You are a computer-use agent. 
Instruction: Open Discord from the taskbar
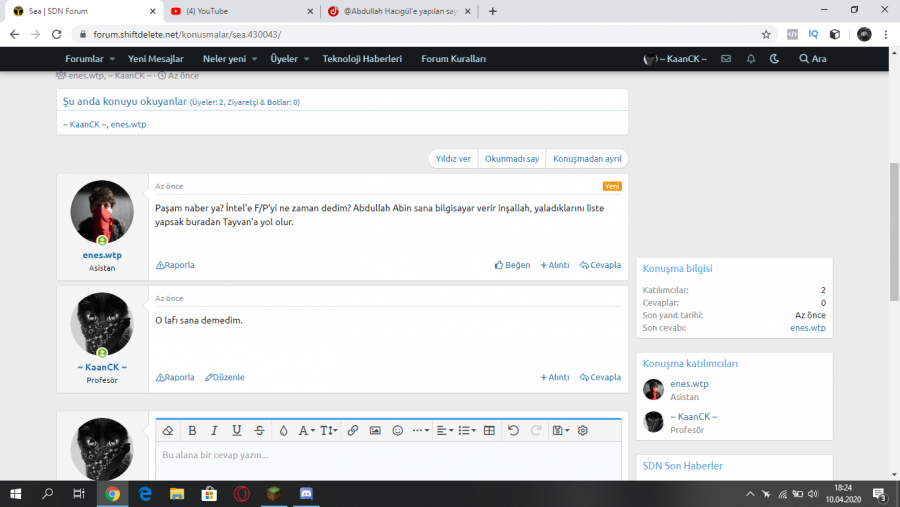306,494
